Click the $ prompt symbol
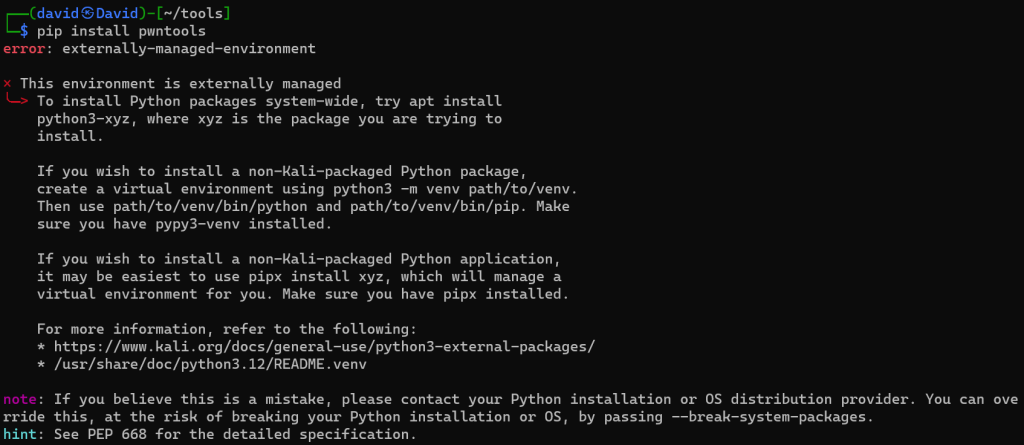The image size is (1024, 445). 25,31
